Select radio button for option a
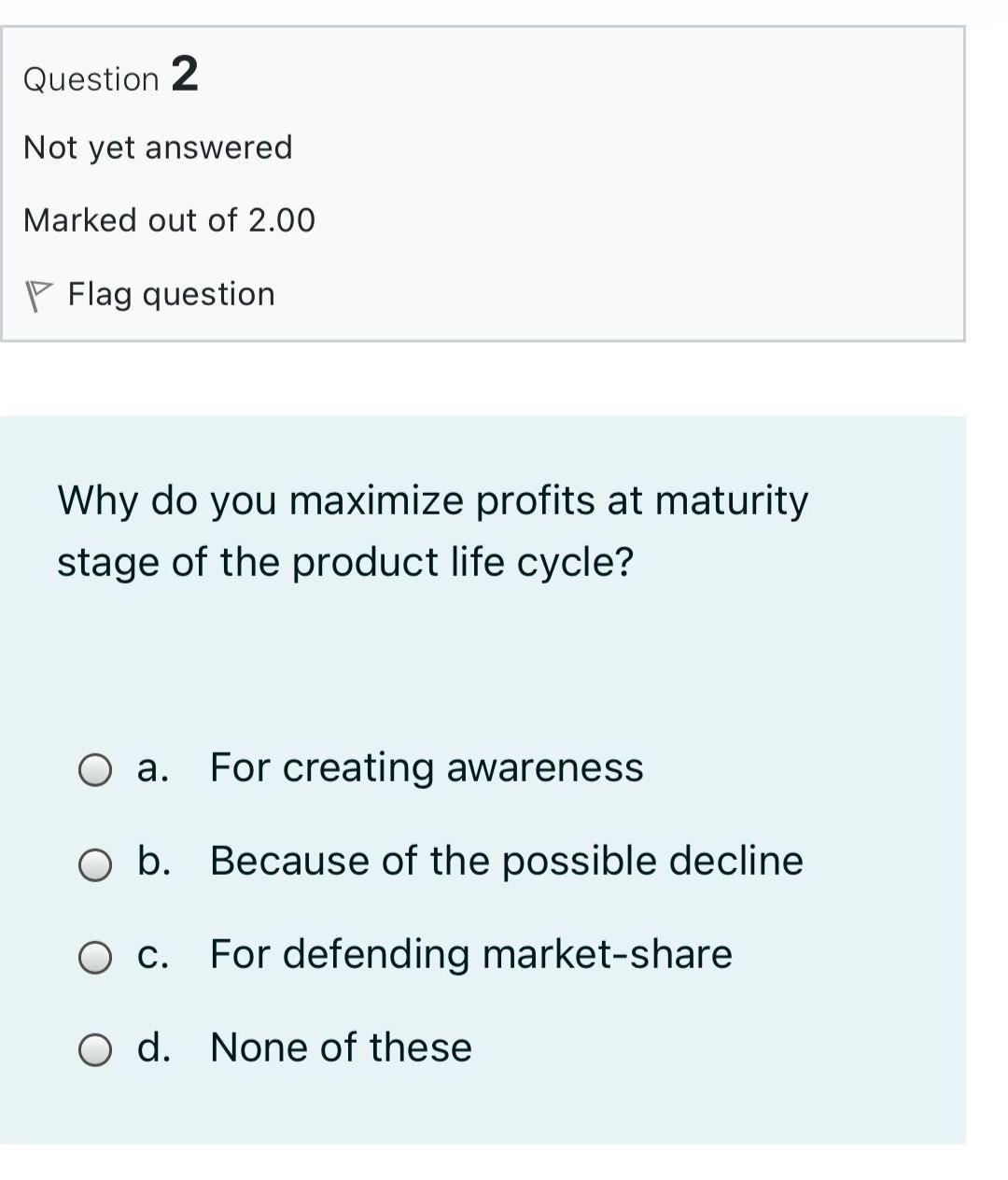This screenshot has height=1180, width=1008. pos(94,770)
